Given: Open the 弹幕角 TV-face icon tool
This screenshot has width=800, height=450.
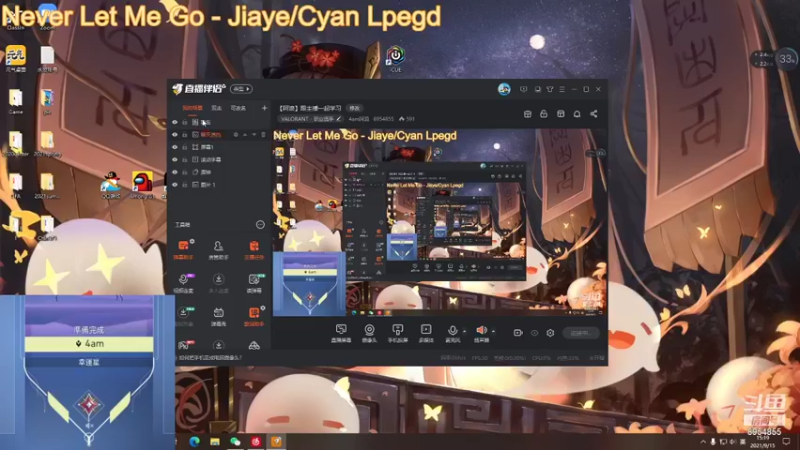Looking at the screenshot, I should [x=218, y=316].
